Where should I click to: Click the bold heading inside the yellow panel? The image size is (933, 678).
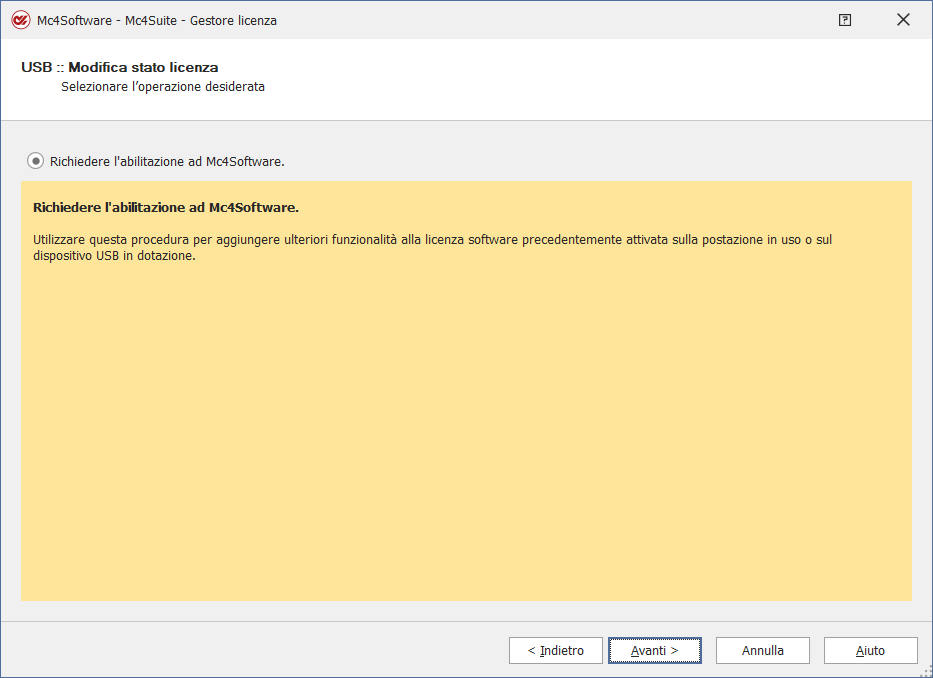(166, 208)
